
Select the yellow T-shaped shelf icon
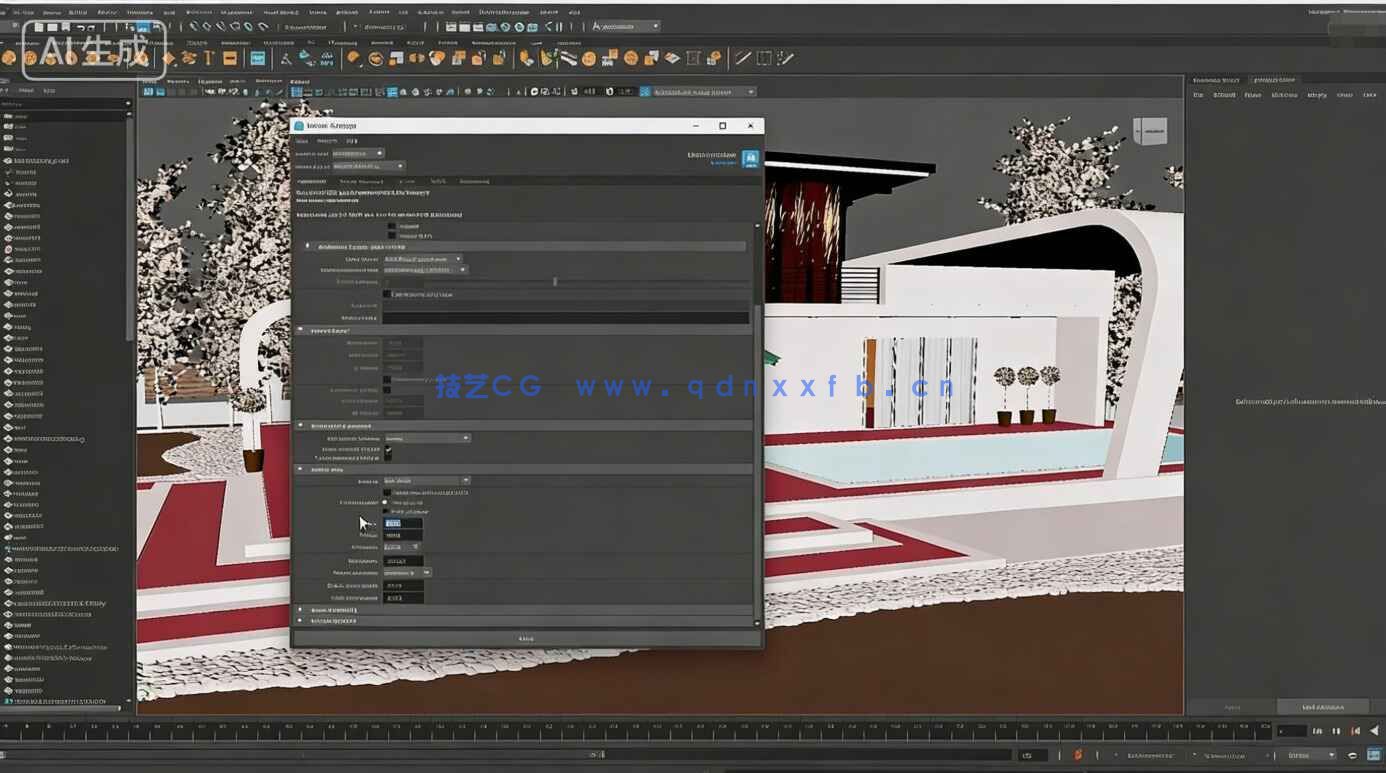tap(208, 58)
